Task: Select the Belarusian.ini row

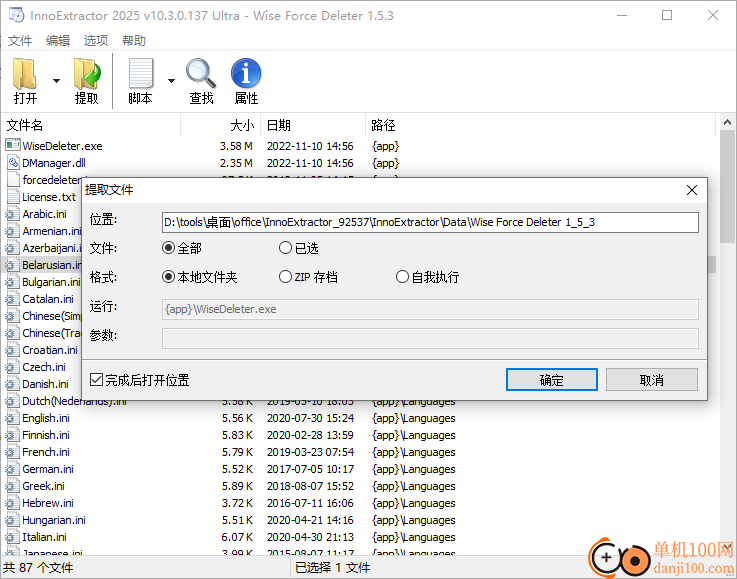Action: tap(43, 265)
